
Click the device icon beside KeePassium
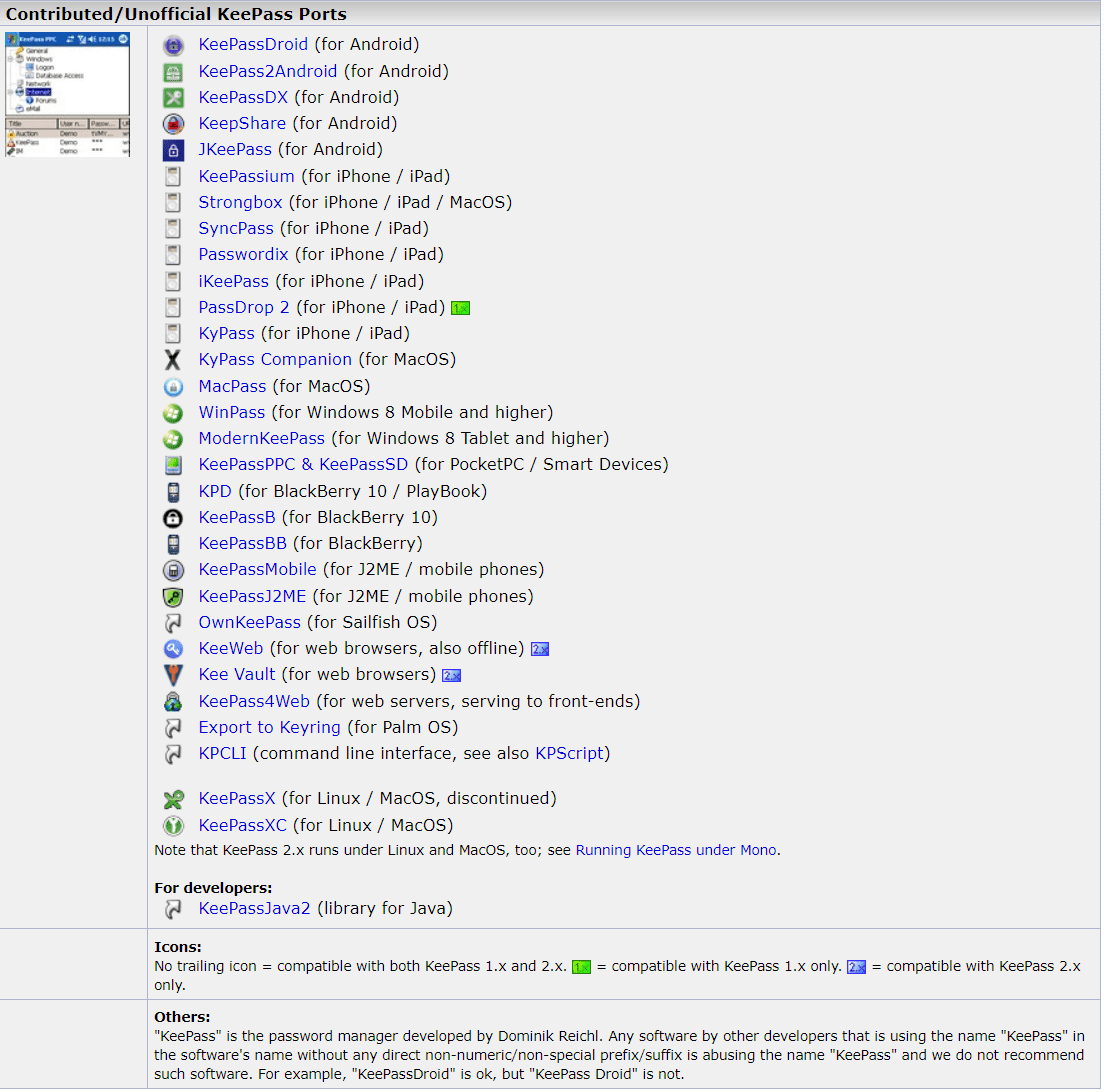point(173,177)
